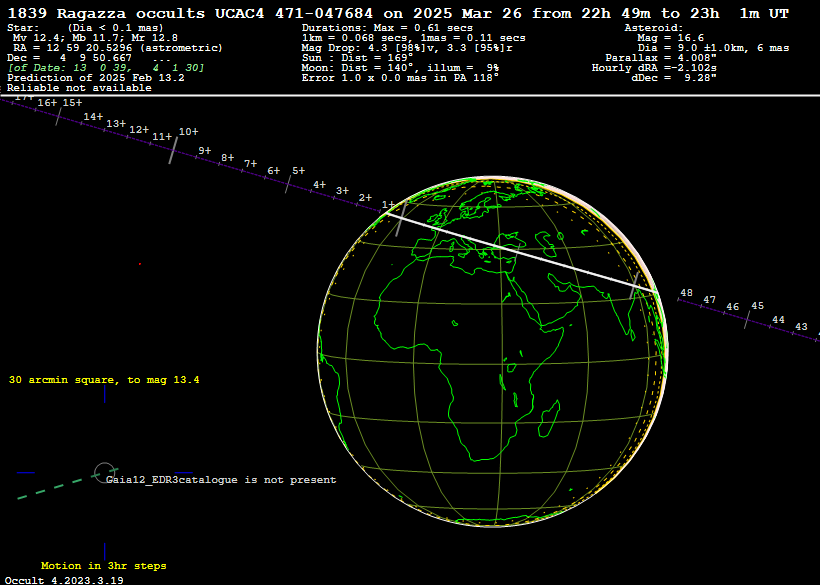The height and width of the screenshot is (585, 820).
Task: Select the 'Sun : Dist = 169°' line
Action: (357, 58)
